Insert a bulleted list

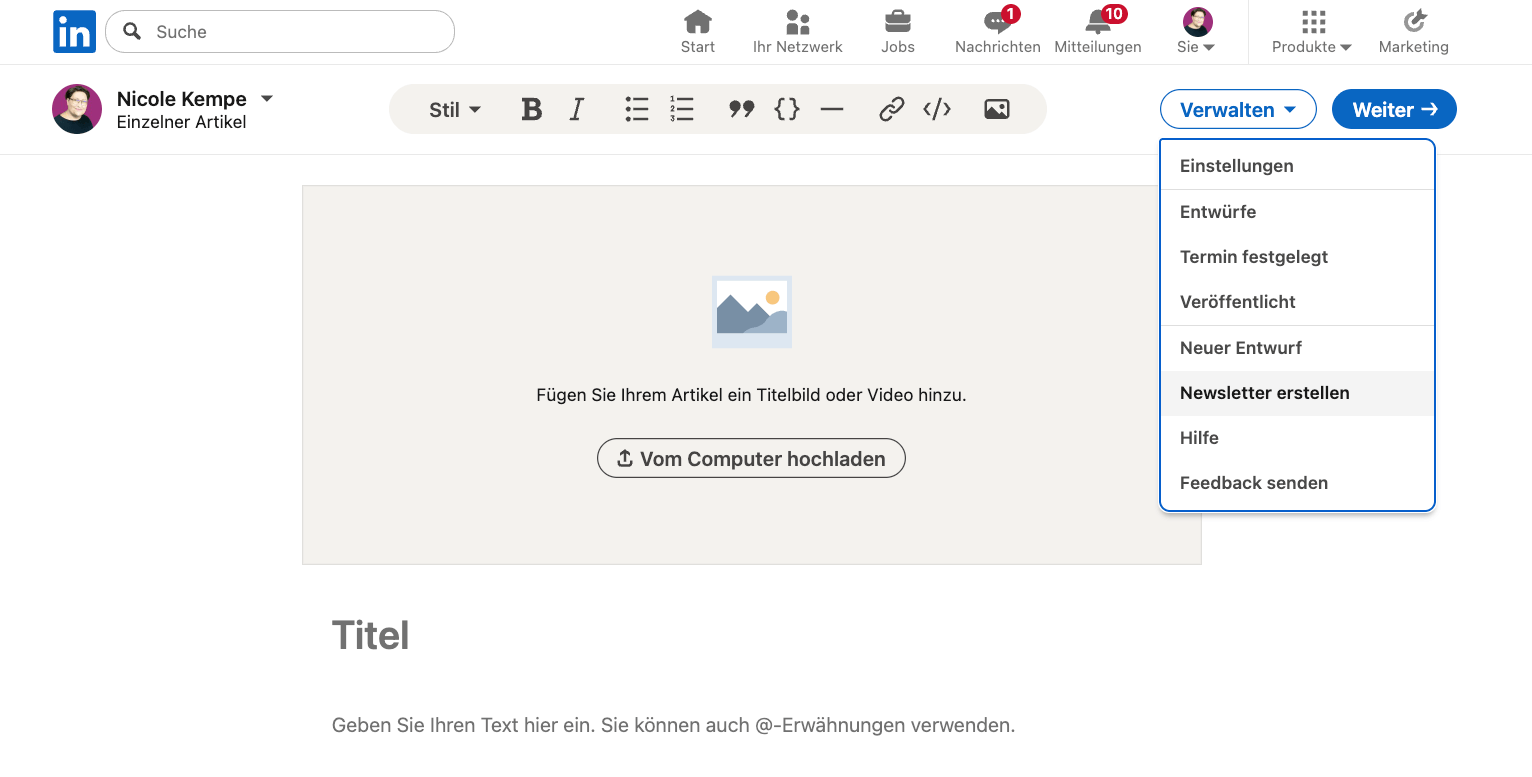tap(637, 109)
